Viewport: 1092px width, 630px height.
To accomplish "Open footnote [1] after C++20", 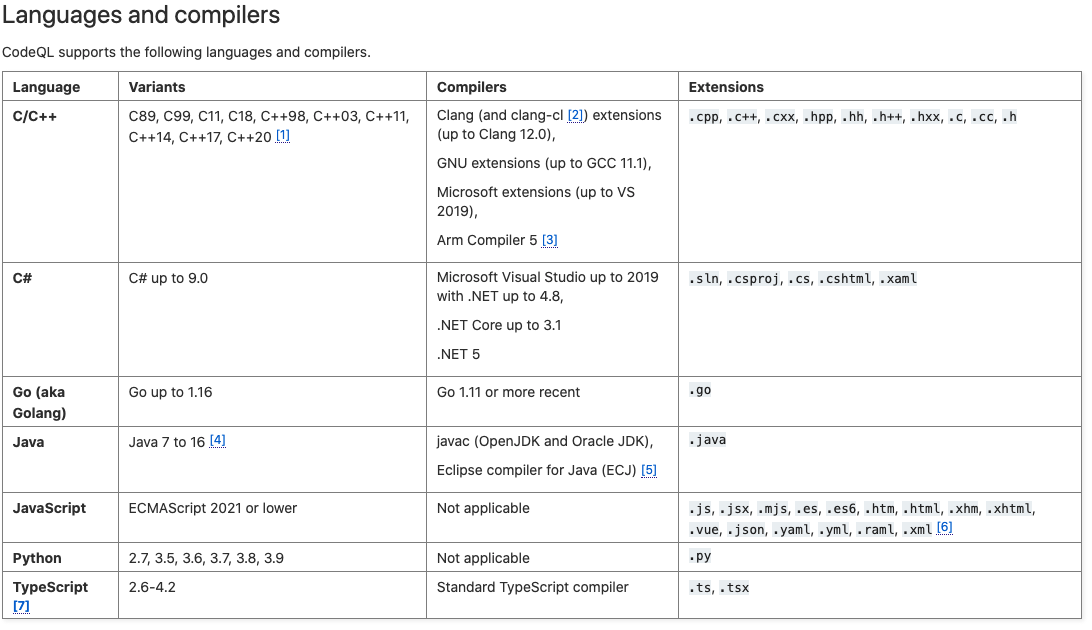I will tap(283, 136).
